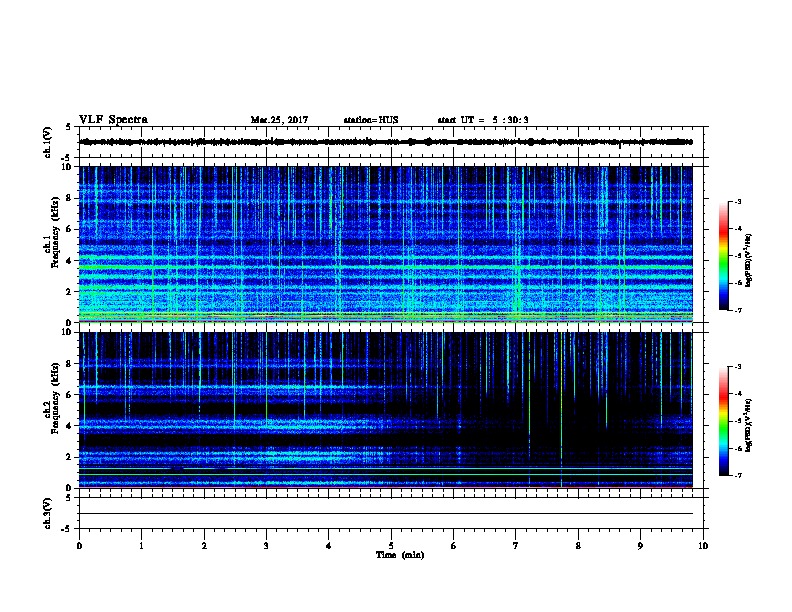Click the ch.1 colorbar log(PSD) label
Viewport: 792px width, 612px height.
point(749,260)
